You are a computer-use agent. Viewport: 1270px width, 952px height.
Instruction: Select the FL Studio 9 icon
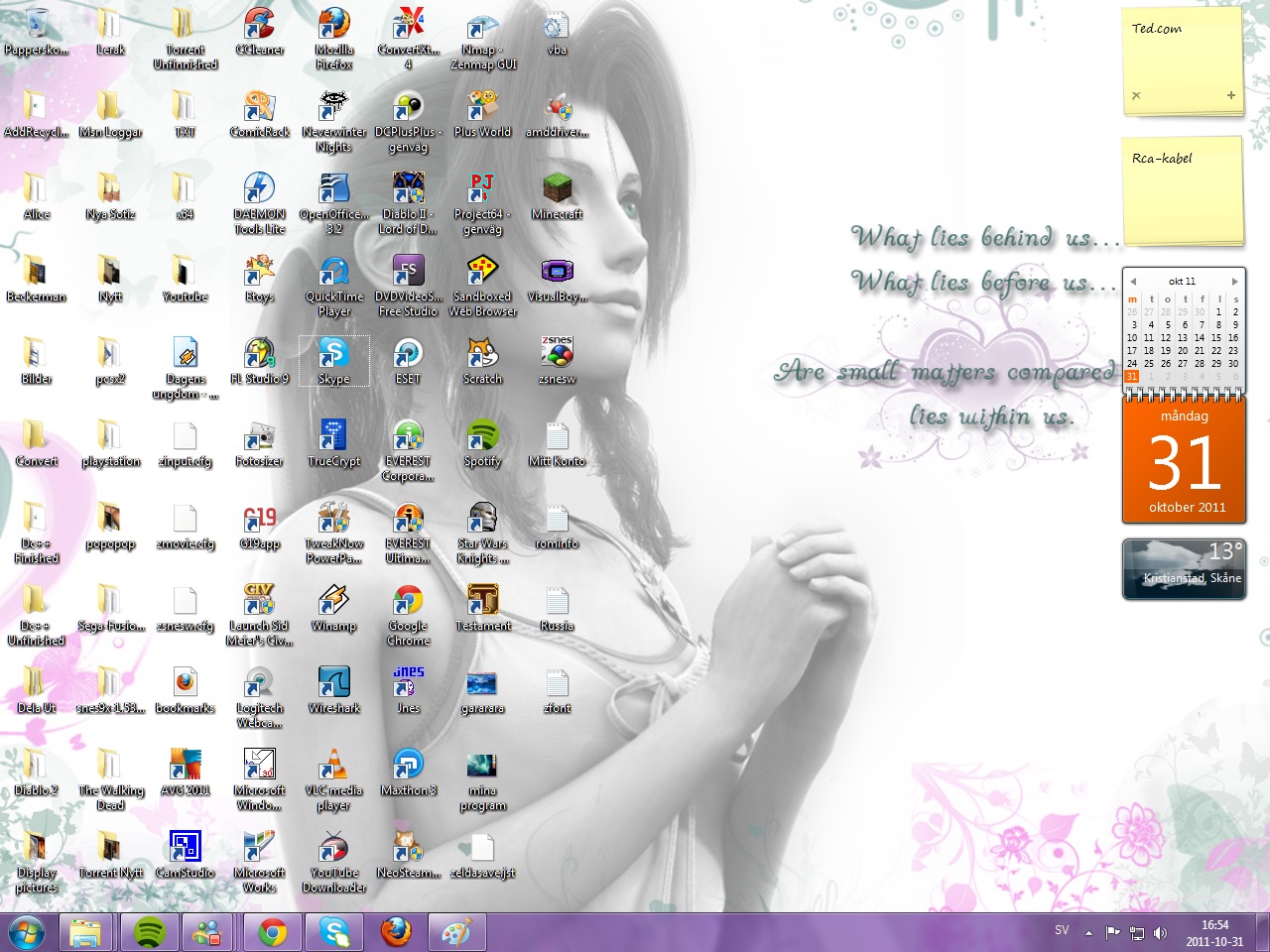click(259, 355)
